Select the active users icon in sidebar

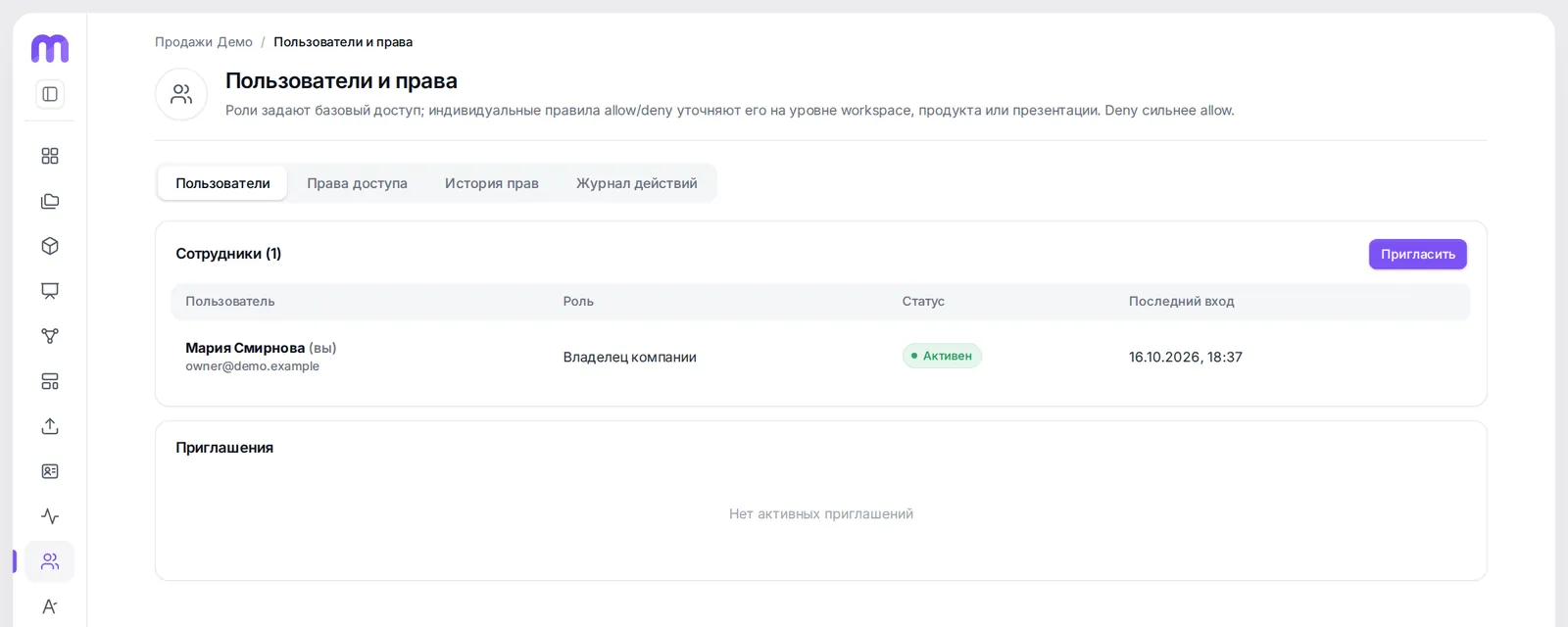[50, 561]
